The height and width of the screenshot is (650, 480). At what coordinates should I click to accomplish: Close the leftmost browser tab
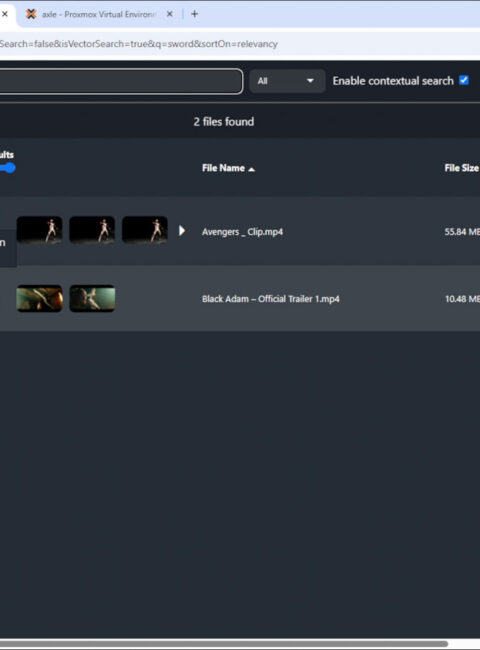pyautogui.click(x=5, y=14)
